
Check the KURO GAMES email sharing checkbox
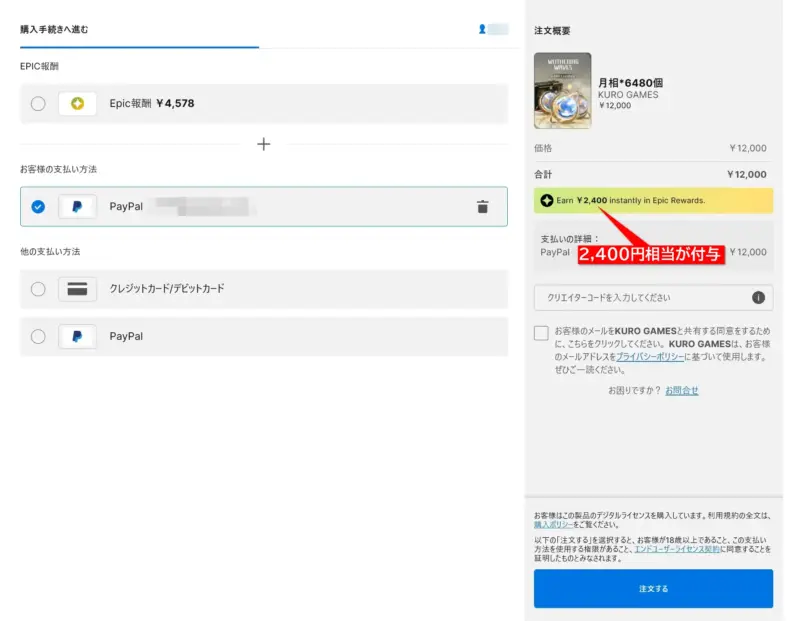pyautogui.click(x=541, y=333)
